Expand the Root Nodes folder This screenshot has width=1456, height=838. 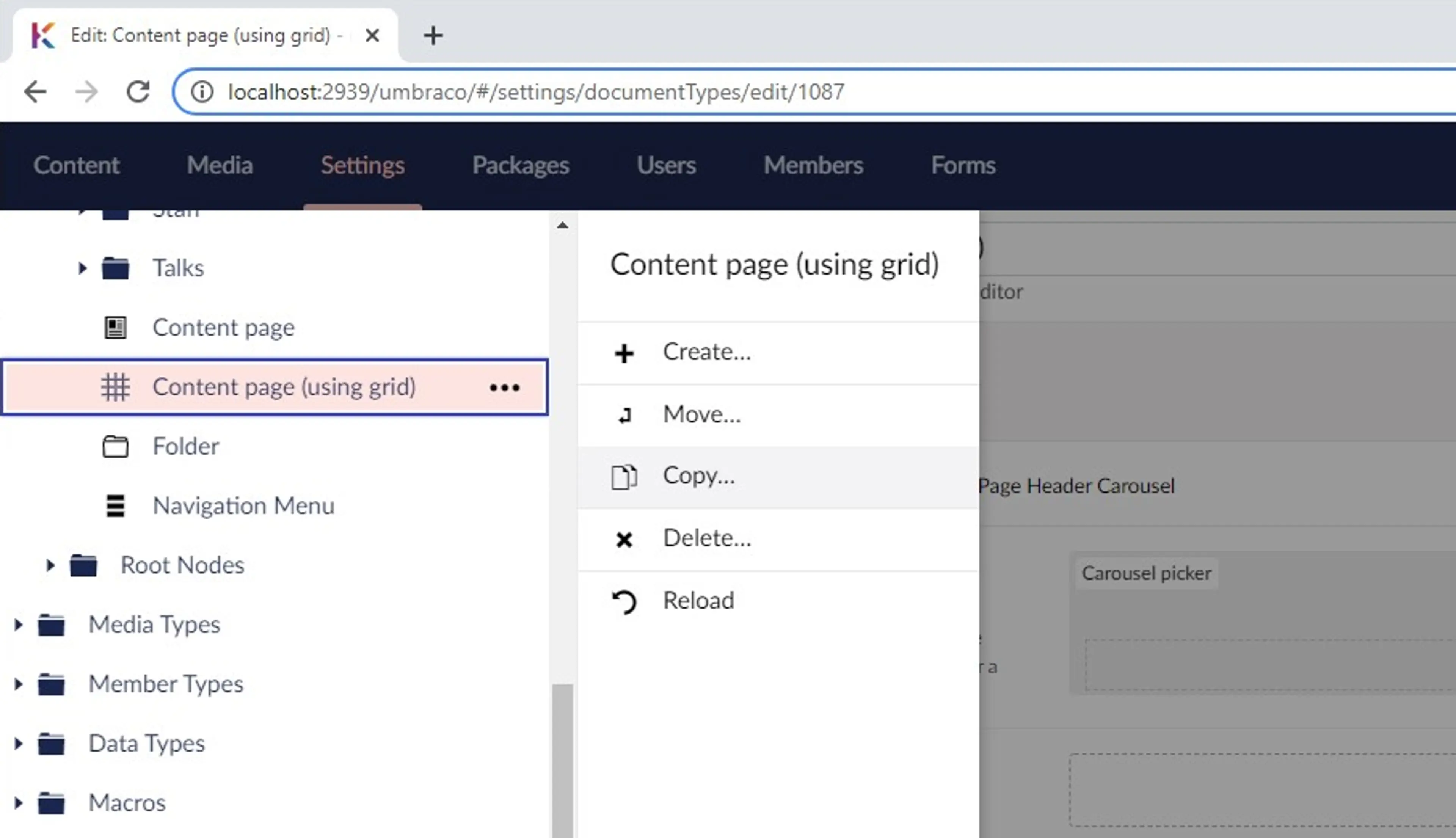coord(50,565)
